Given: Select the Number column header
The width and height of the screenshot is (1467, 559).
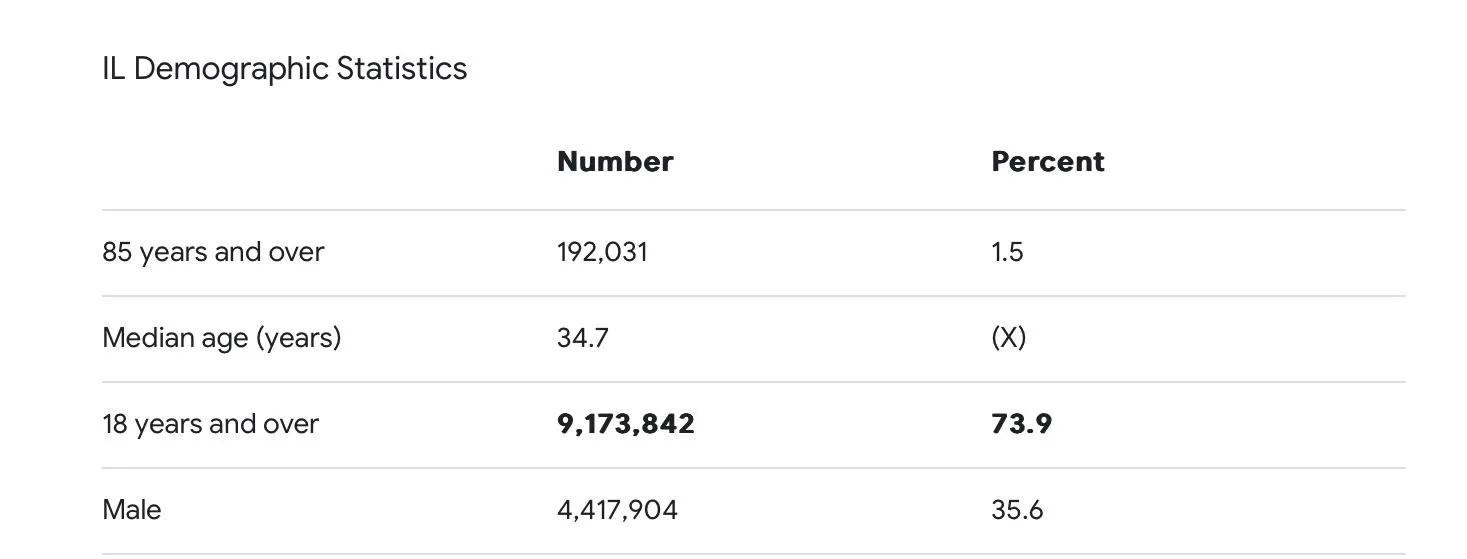Looking at the screenshot, I should click(x=614, y=162).
